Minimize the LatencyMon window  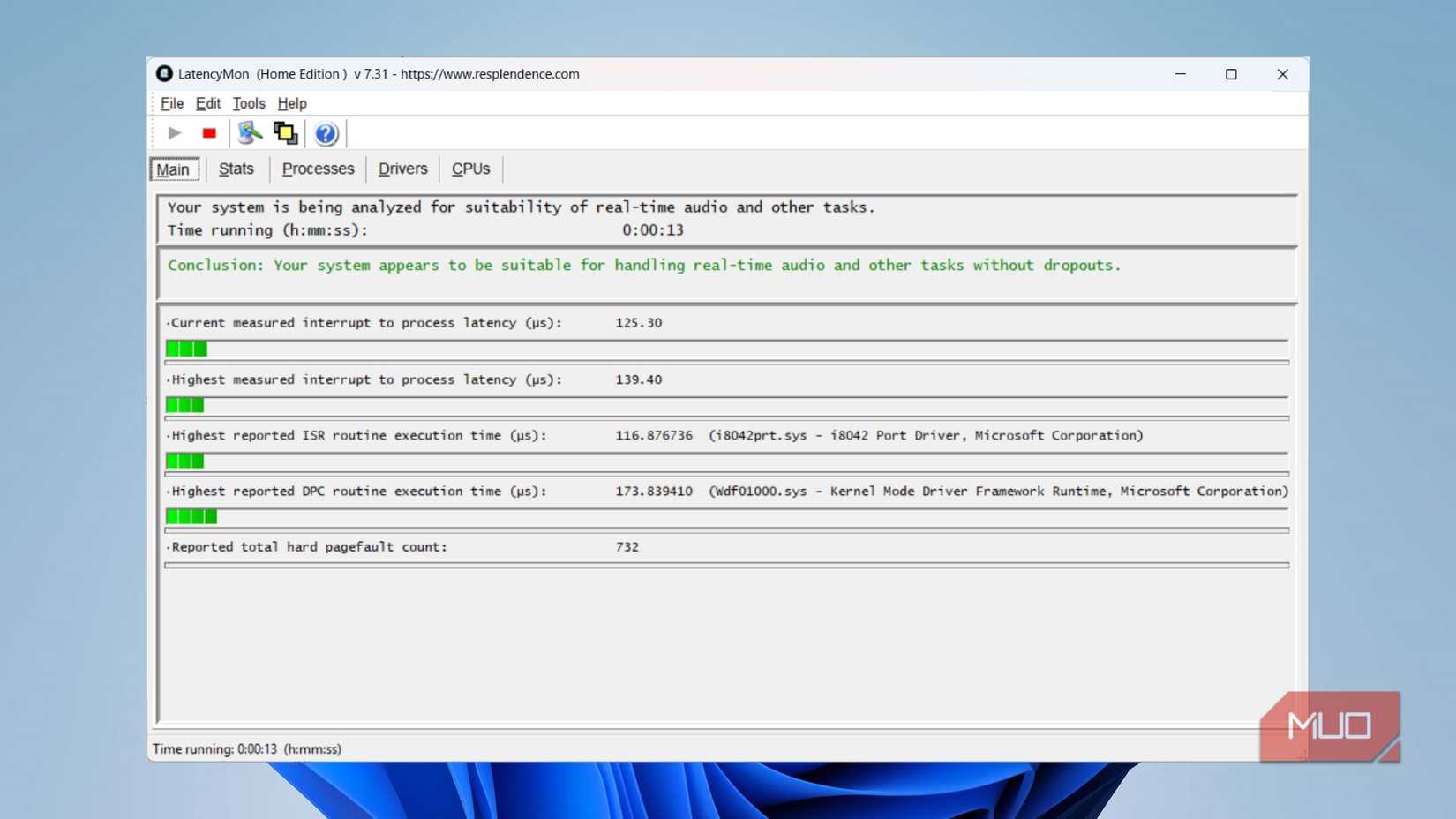1180,74
